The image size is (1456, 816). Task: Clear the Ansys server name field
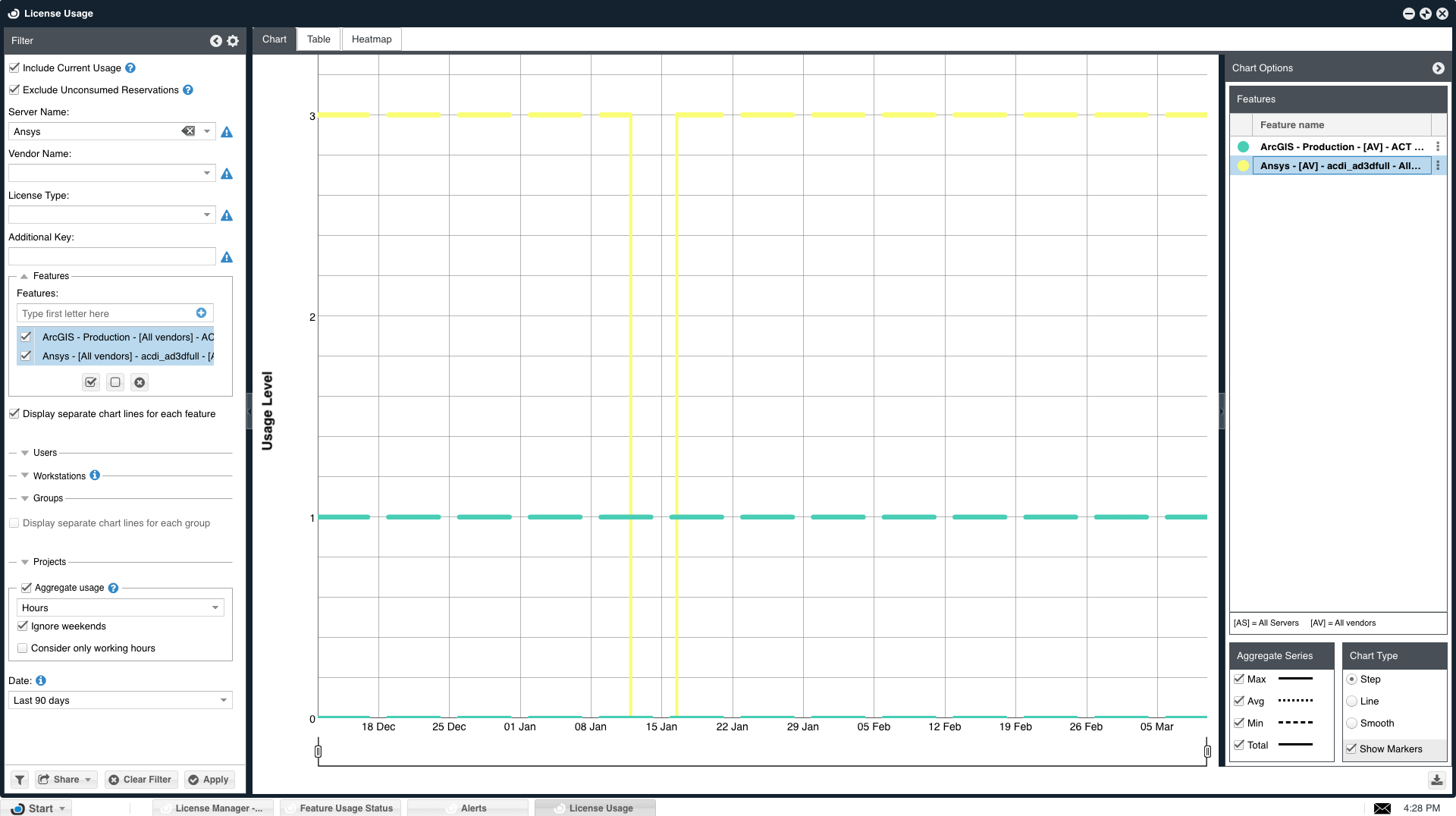point(188,131)
